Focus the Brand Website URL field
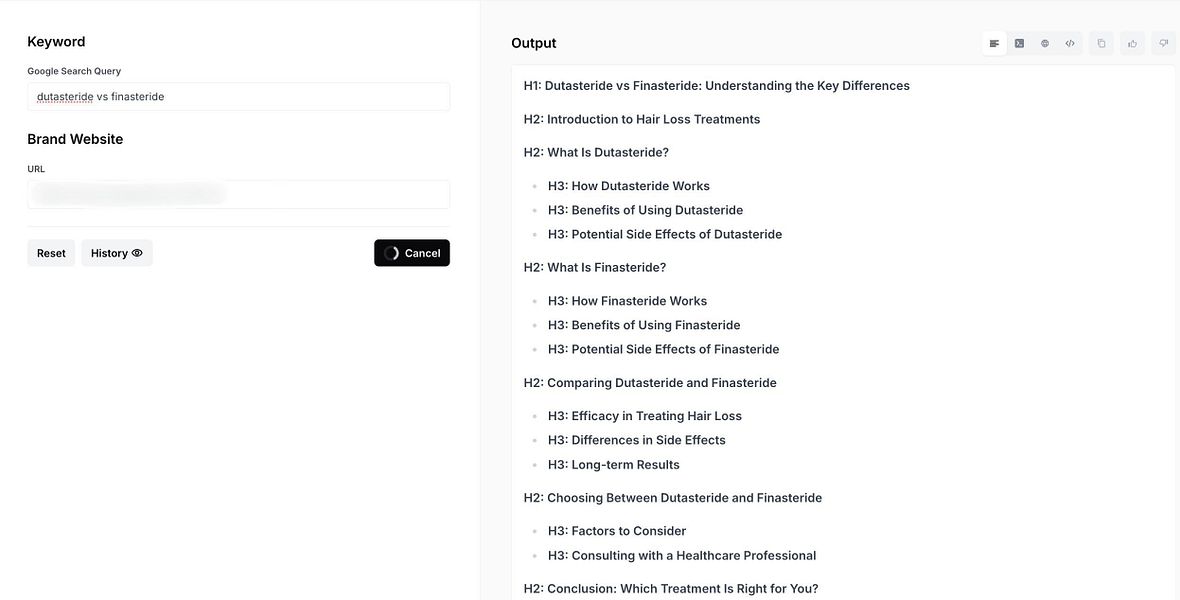 [x=239, y=194]
